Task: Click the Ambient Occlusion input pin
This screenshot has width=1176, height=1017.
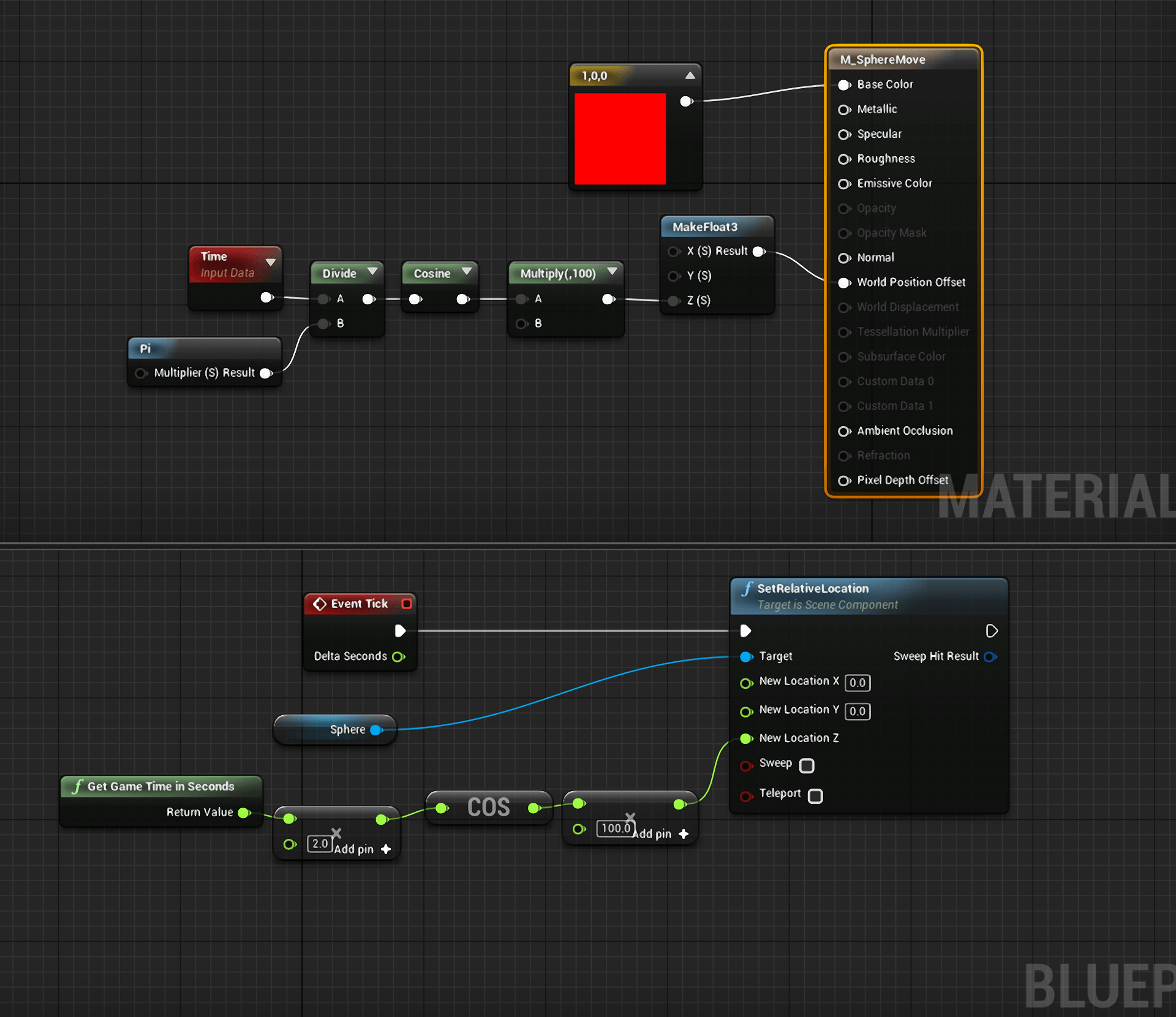Action: (845, 432)
